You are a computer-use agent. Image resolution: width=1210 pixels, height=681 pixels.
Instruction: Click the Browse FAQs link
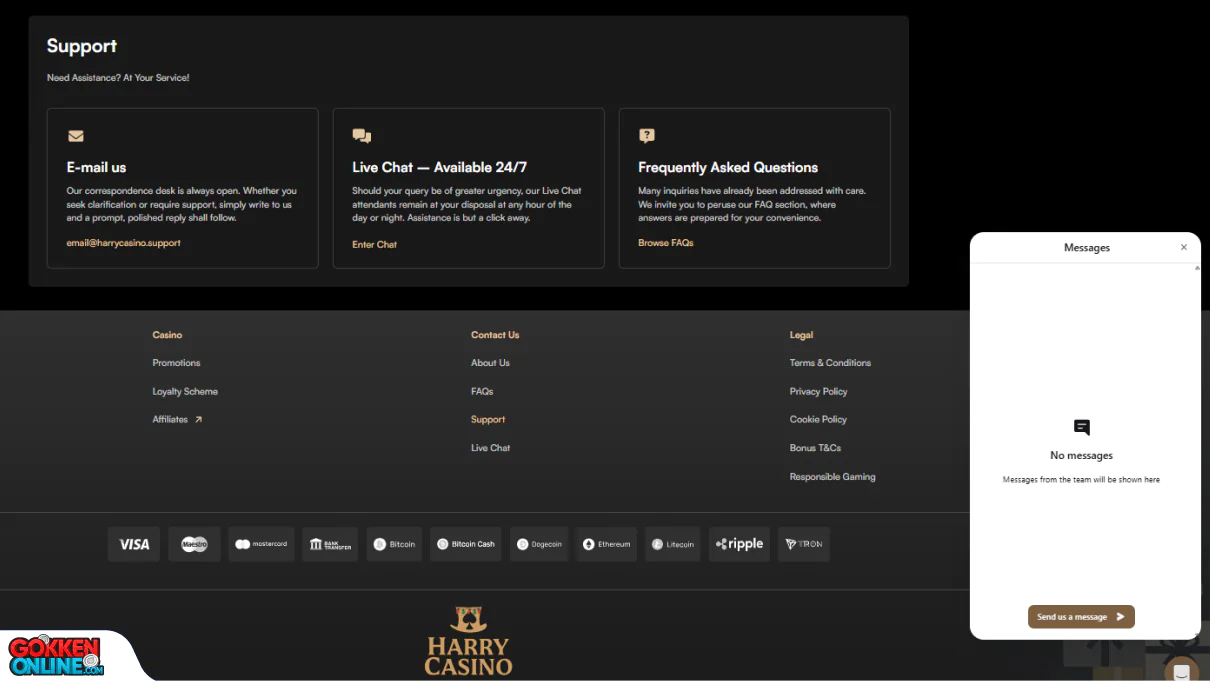tap(665, 242)
